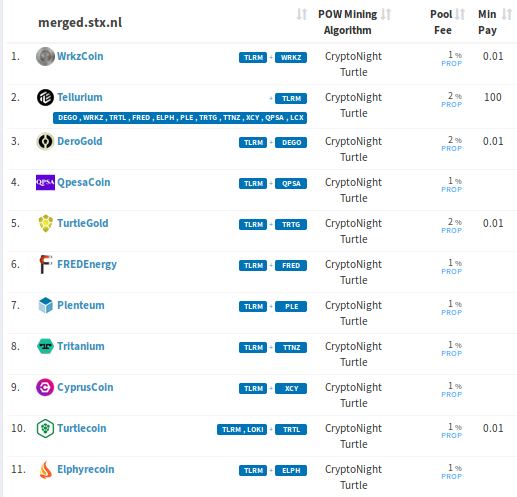
Task: Click the XCY badge in CyprusCoin row
Action: (x=291, y=388)
